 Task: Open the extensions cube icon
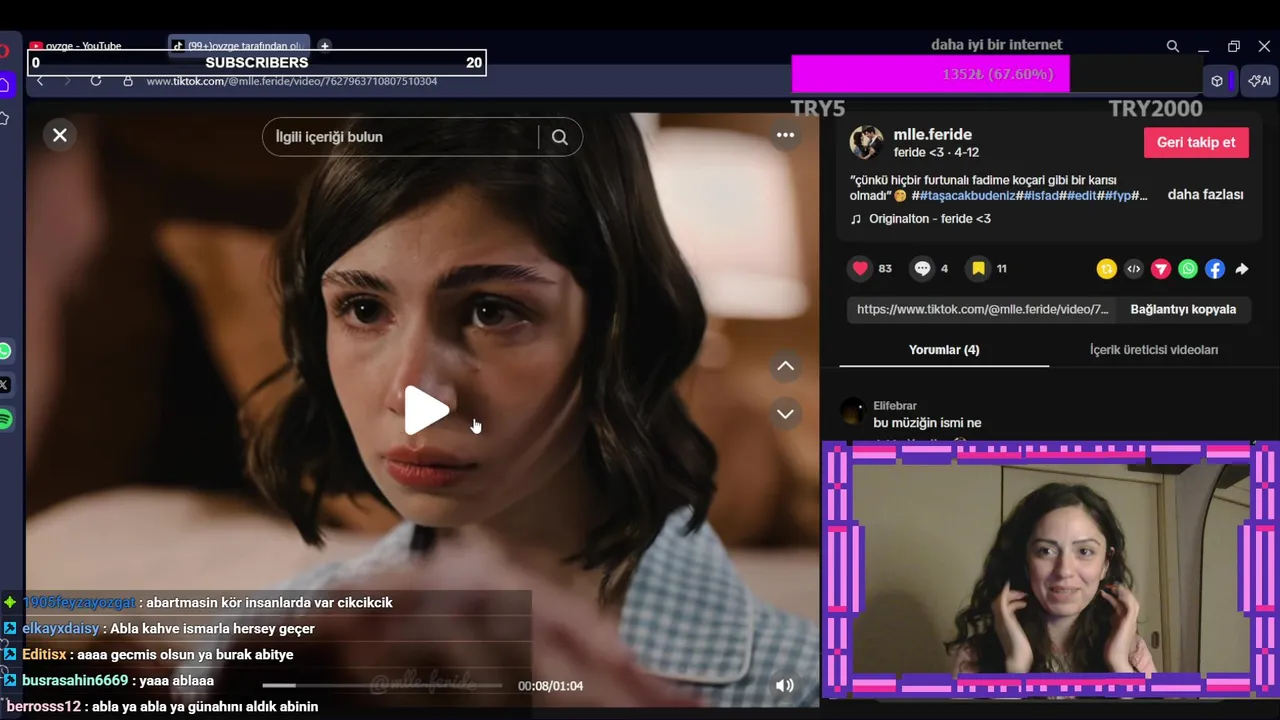[x=1216, y=81]
